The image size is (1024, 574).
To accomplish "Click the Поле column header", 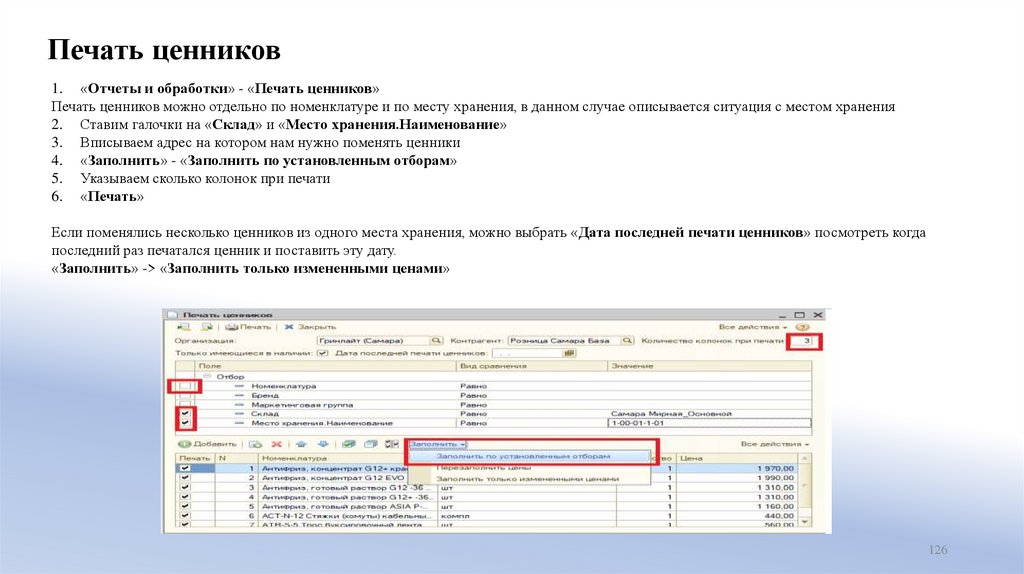I will click(x=325, y=366).
